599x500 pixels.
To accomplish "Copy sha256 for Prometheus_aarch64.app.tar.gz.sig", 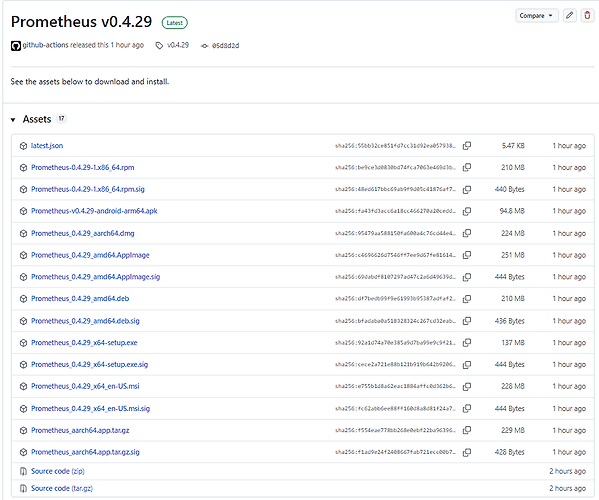I will pos(466,452).
